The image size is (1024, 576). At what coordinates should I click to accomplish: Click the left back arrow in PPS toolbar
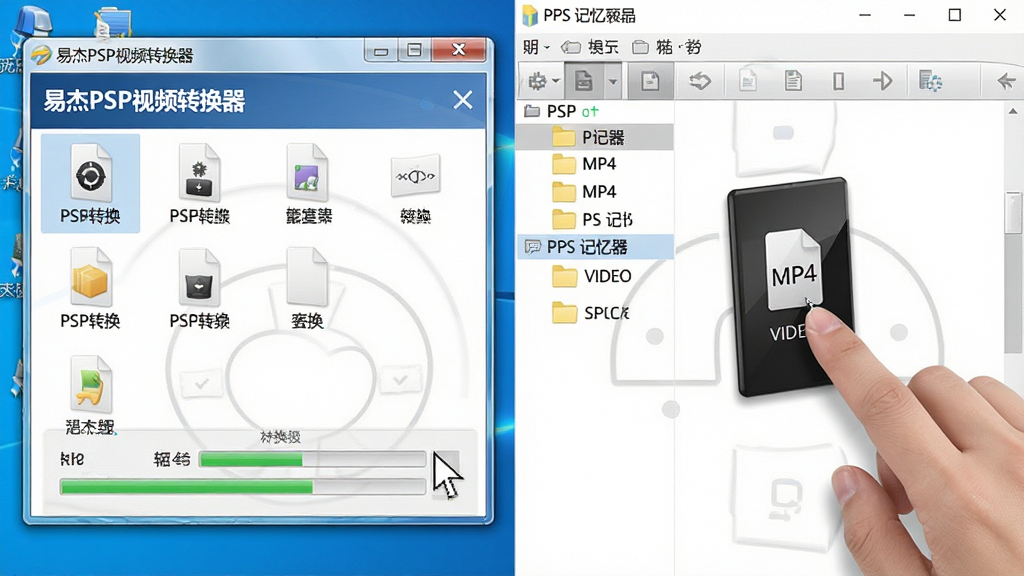click(1006, 81)
